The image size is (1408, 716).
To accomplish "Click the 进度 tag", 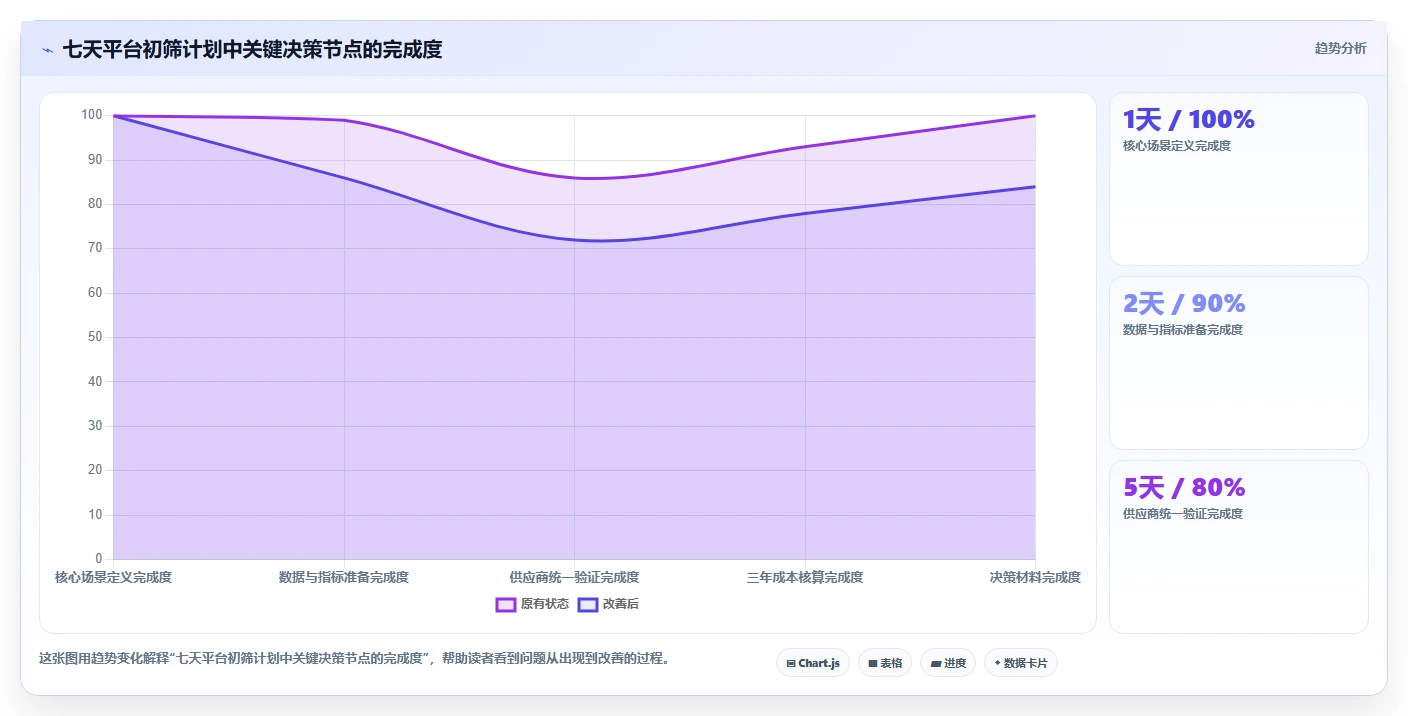I will coord(948,663).
